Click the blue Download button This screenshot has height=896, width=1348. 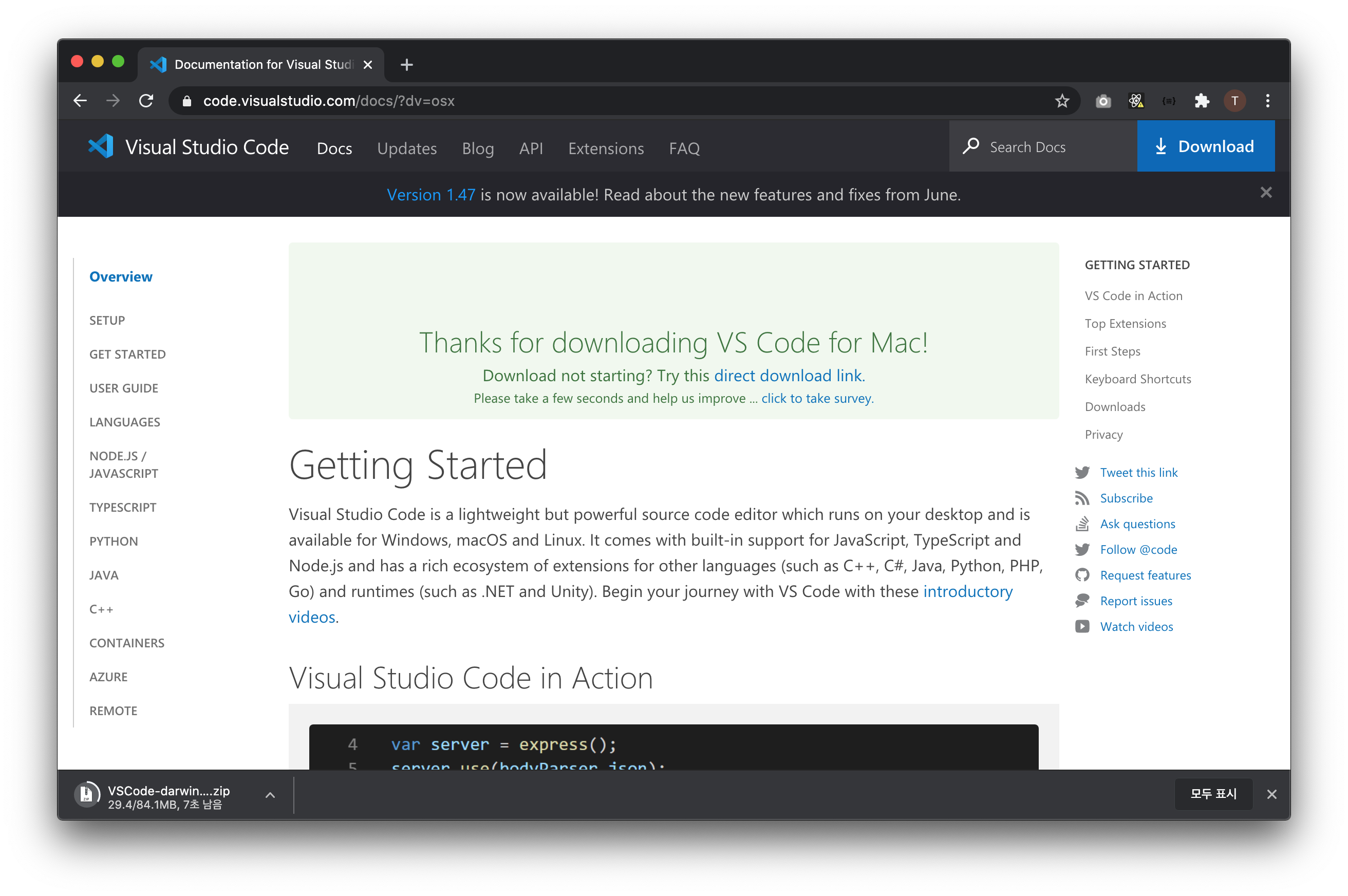point(1205,146)
